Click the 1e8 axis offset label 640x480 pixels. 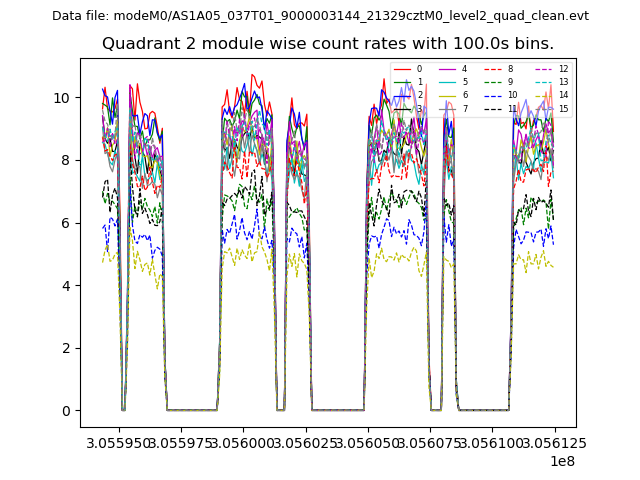coord(561,461)
